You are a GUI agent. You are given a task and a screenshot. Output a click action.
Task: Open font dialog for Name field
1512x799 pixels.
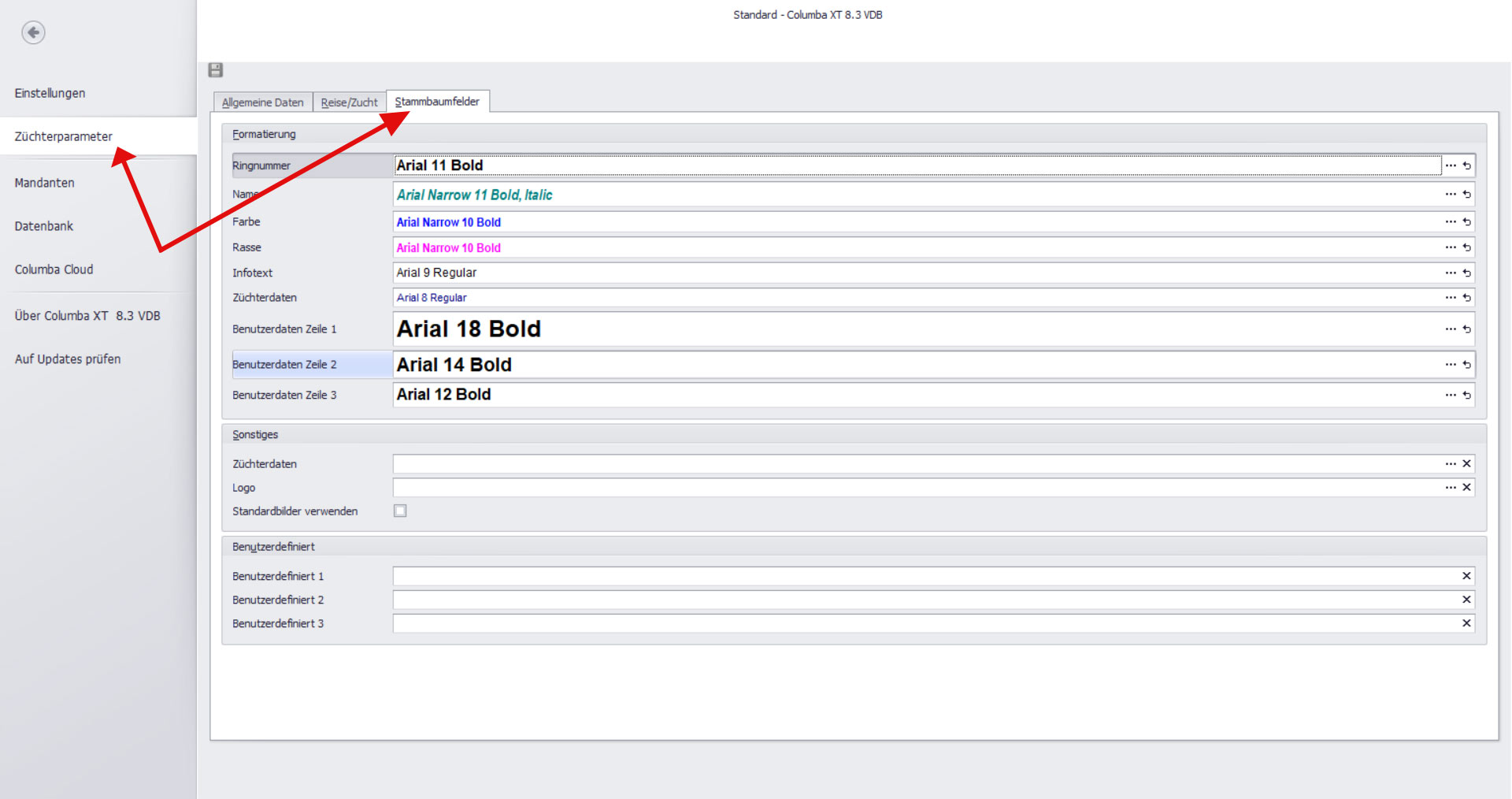(1451, 195)
